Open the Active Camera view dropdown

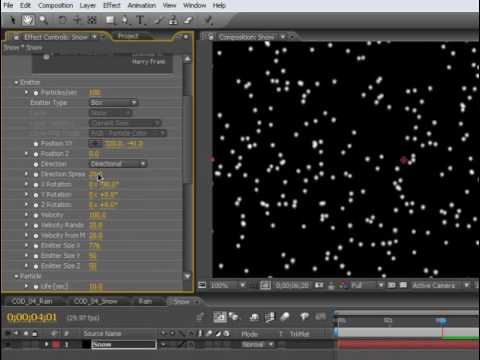pos(440,285)
